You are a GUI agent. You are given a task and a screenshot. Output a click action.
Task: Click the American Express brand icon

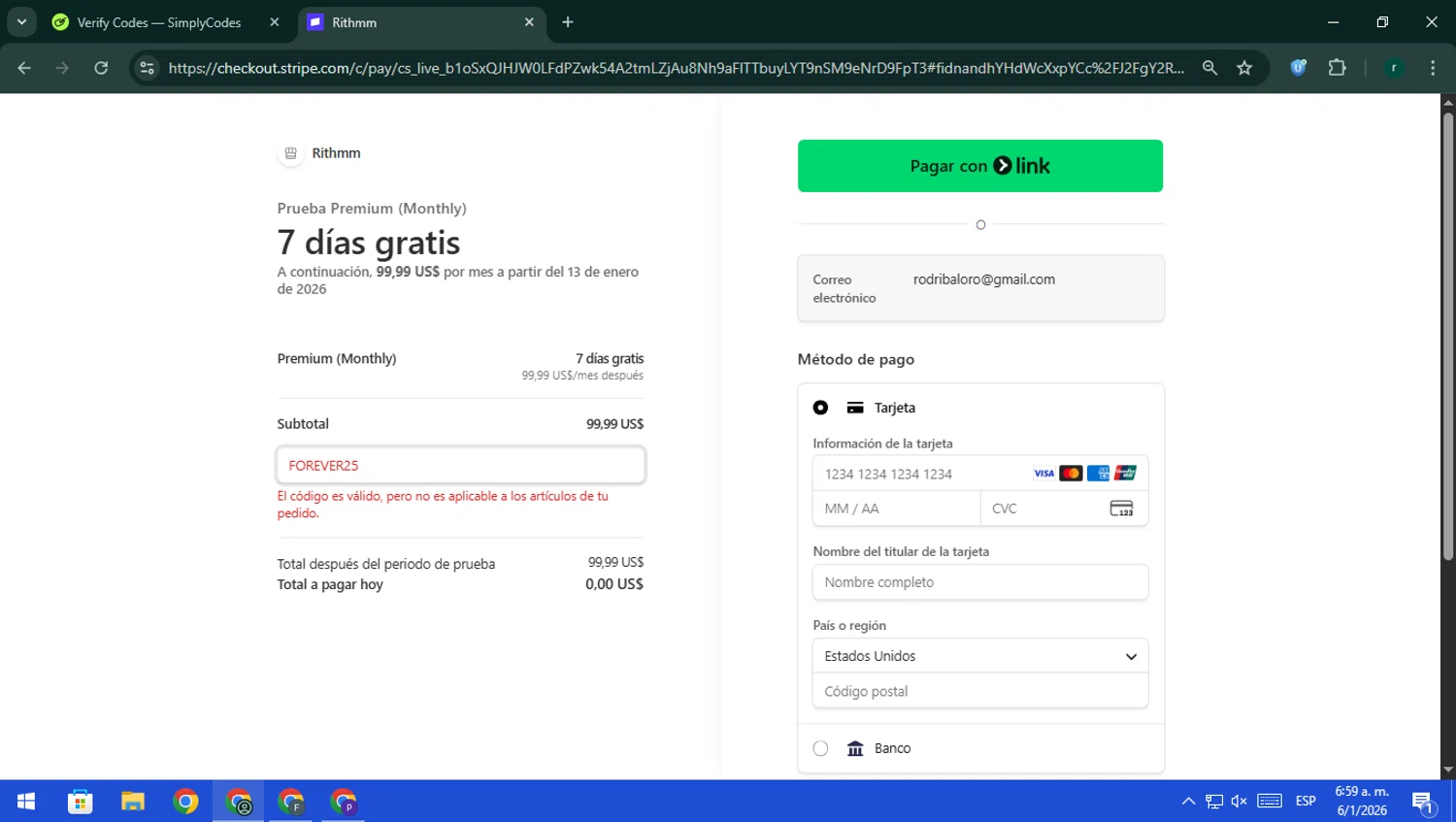point(1098,474)
